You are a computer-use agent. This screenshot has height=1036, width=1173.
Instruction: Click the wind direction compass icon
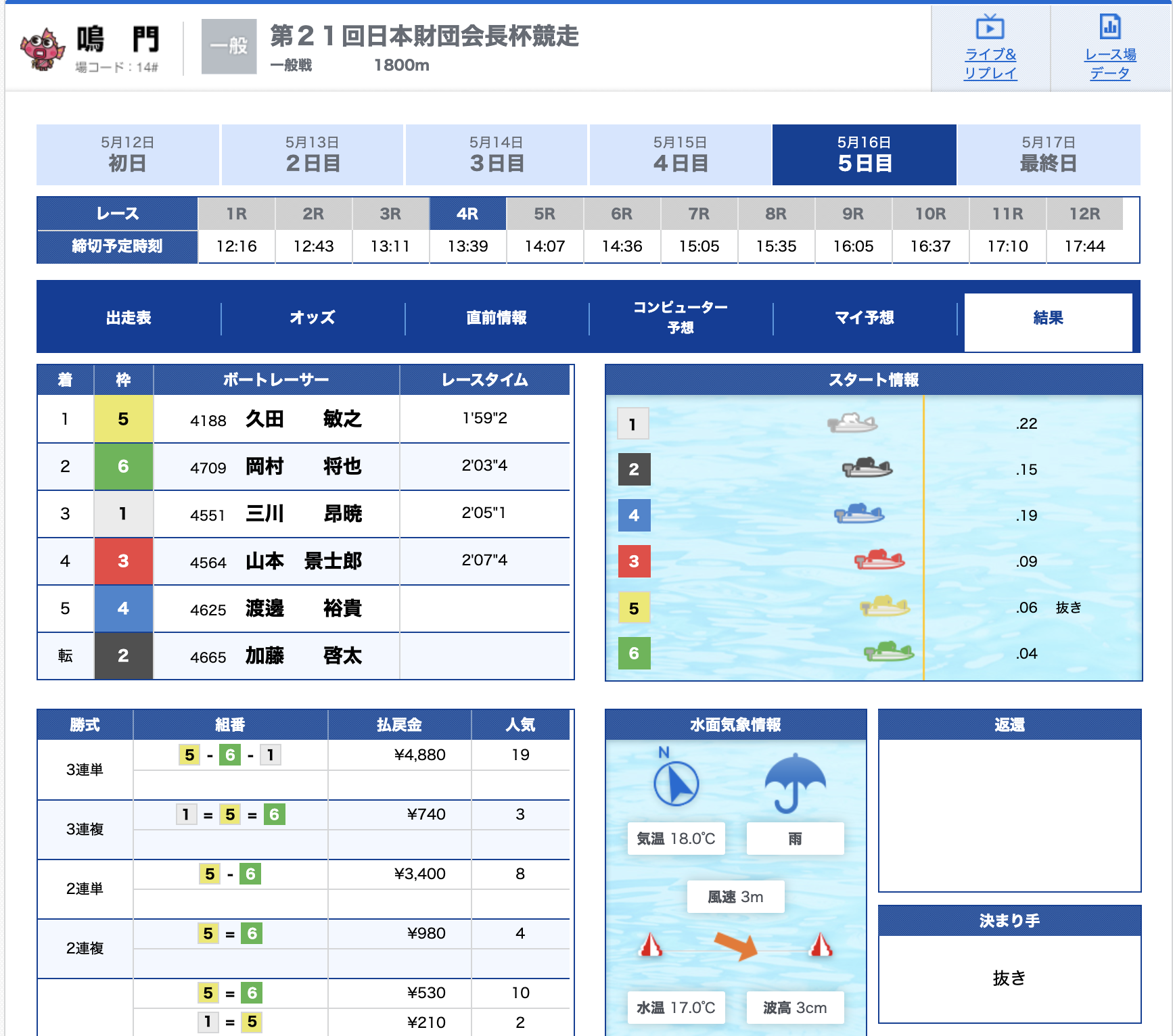[676, 783]
